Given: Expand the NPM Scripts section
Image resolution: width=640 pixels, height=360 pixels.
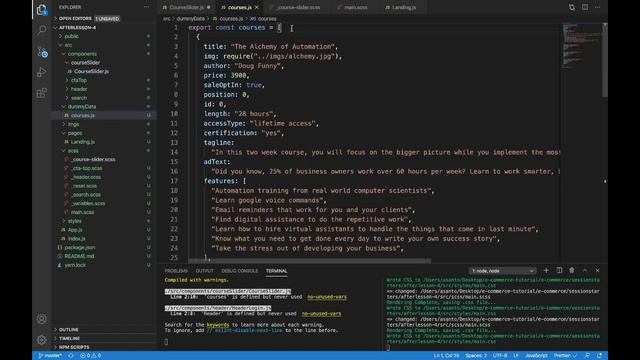Looking at the screenshot, I should click(74, 347).
